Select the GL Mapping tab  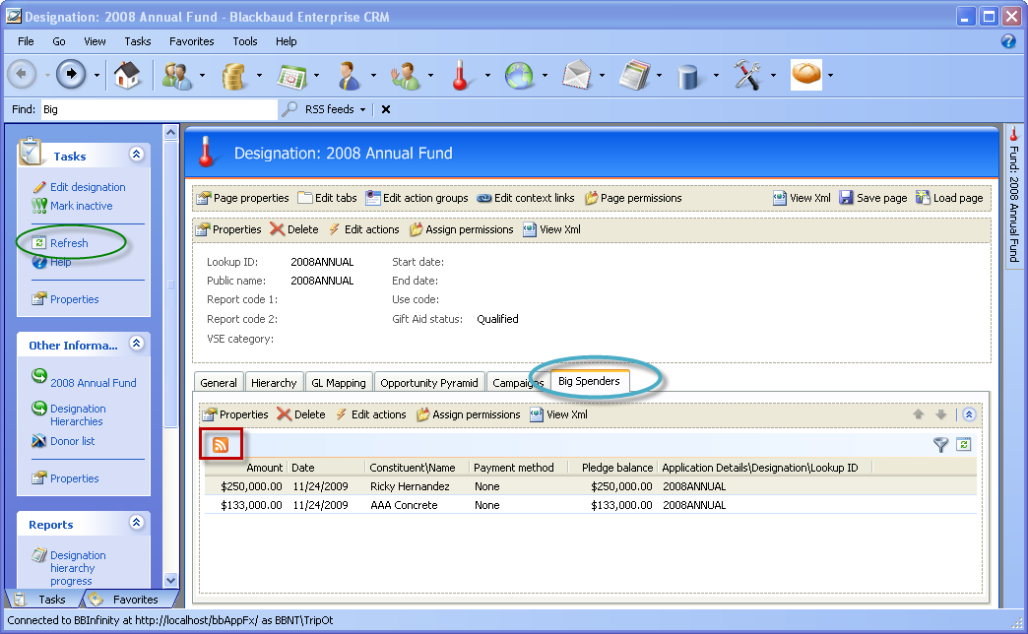pyautogui.click(x=338, y=383)
